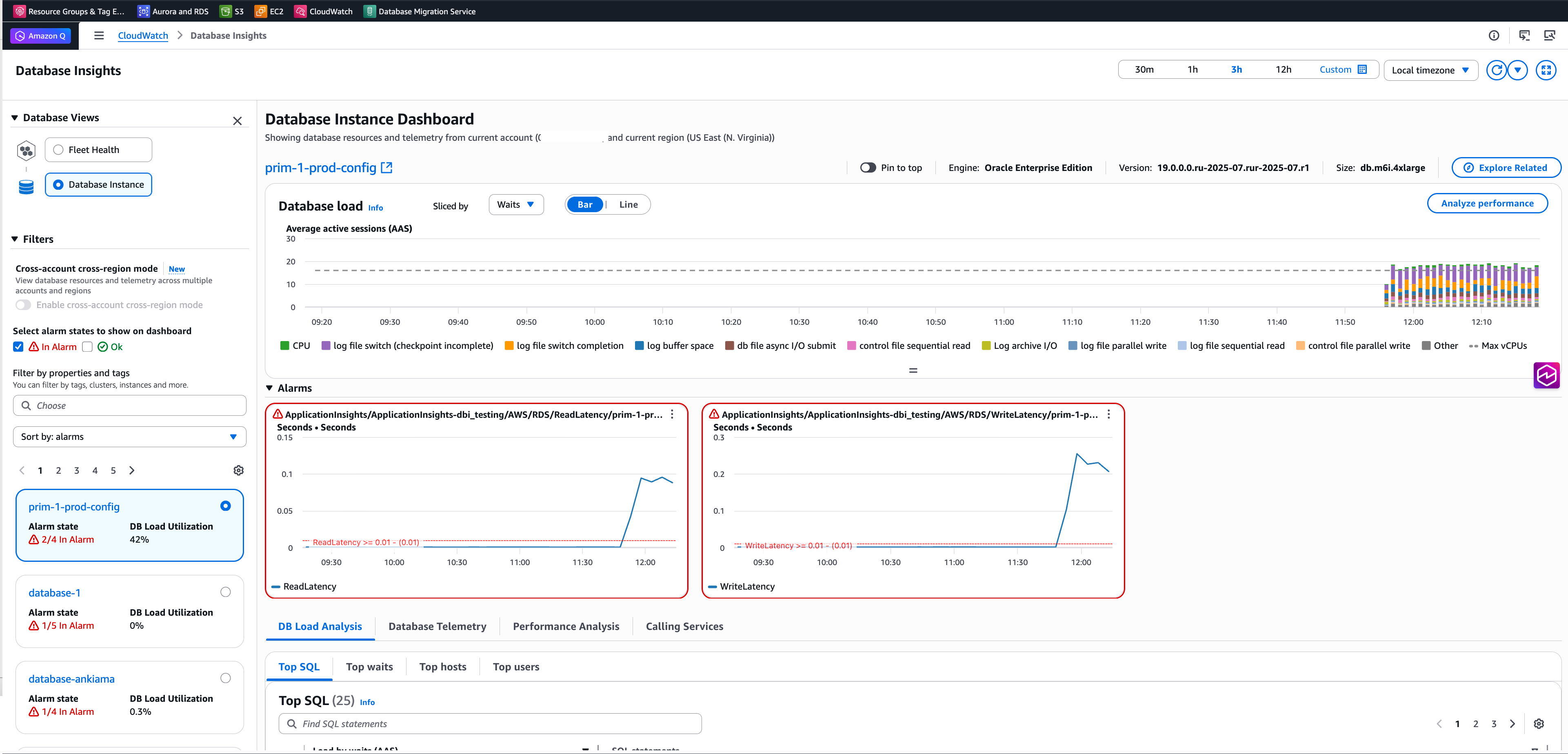This screenshot has width=1568, height=754.
Task: Collapse the Database Views section
Action: [x=15, y=118]
